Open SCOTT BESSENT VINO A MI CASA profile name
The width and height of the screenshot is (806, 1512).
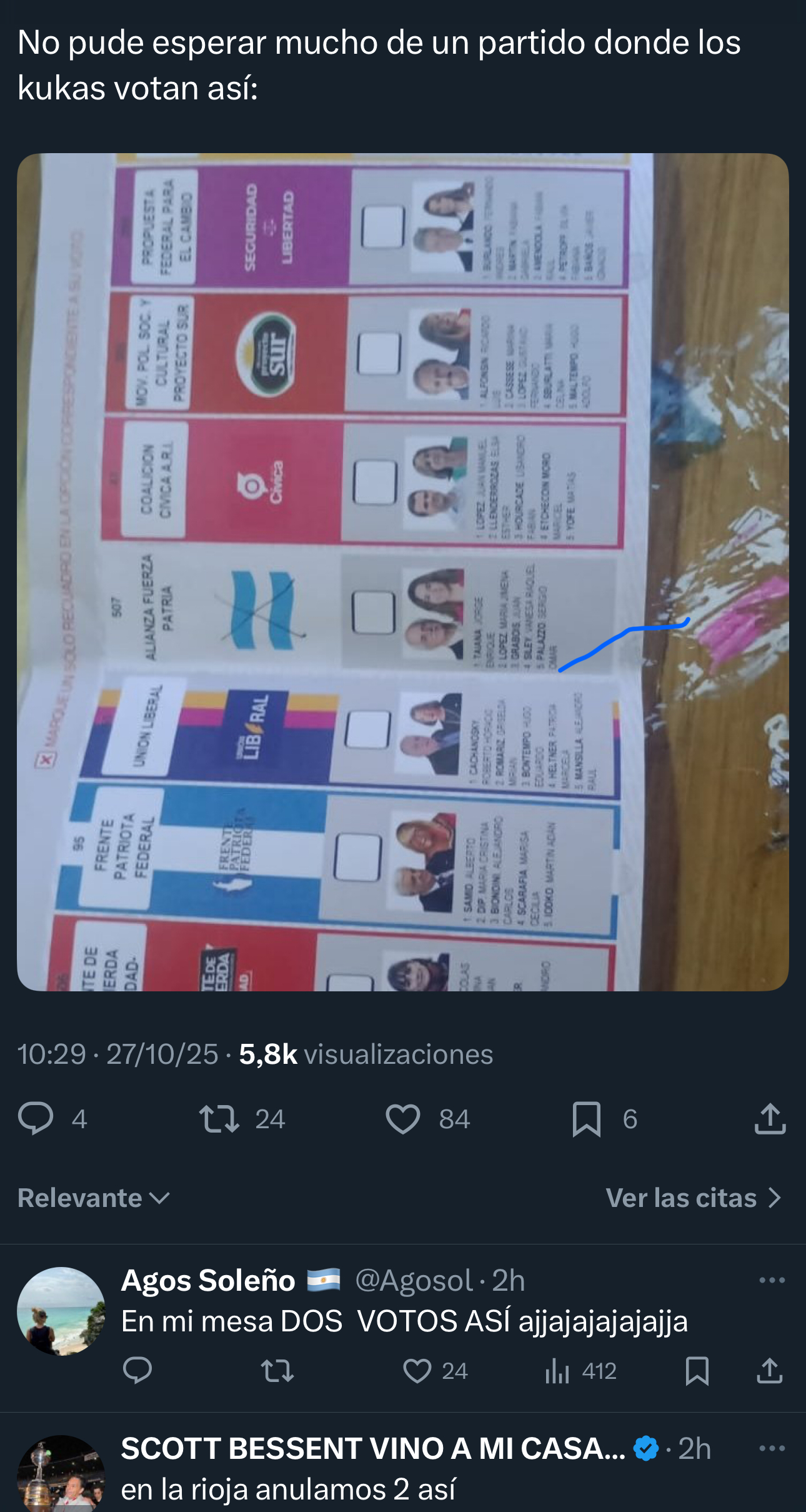pos(373,1448)
